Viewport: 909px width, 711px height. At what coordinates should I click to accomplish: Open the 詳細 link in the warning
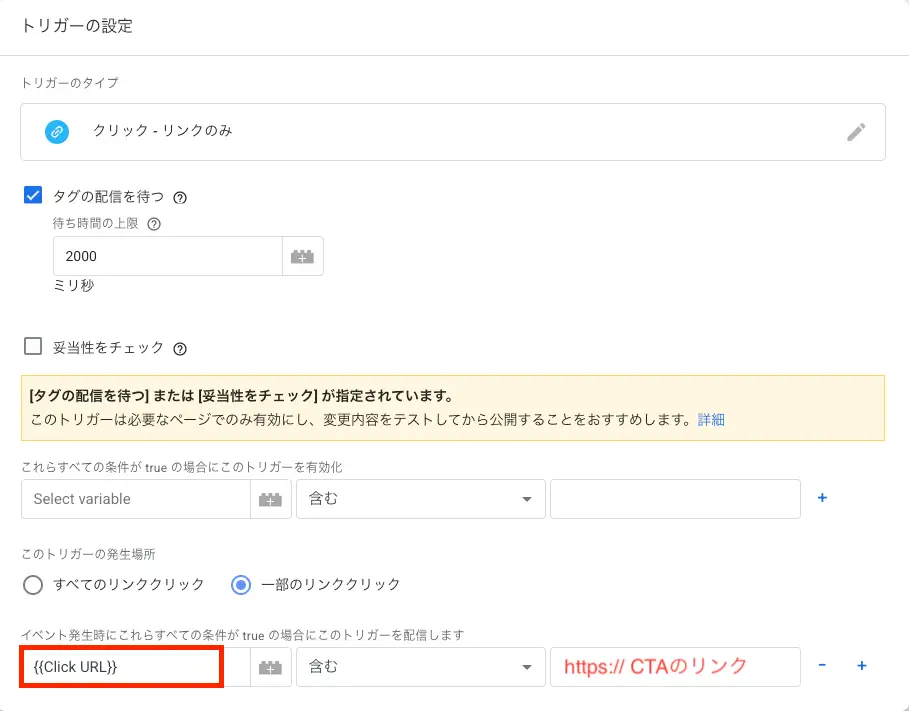tap(711, 420)
